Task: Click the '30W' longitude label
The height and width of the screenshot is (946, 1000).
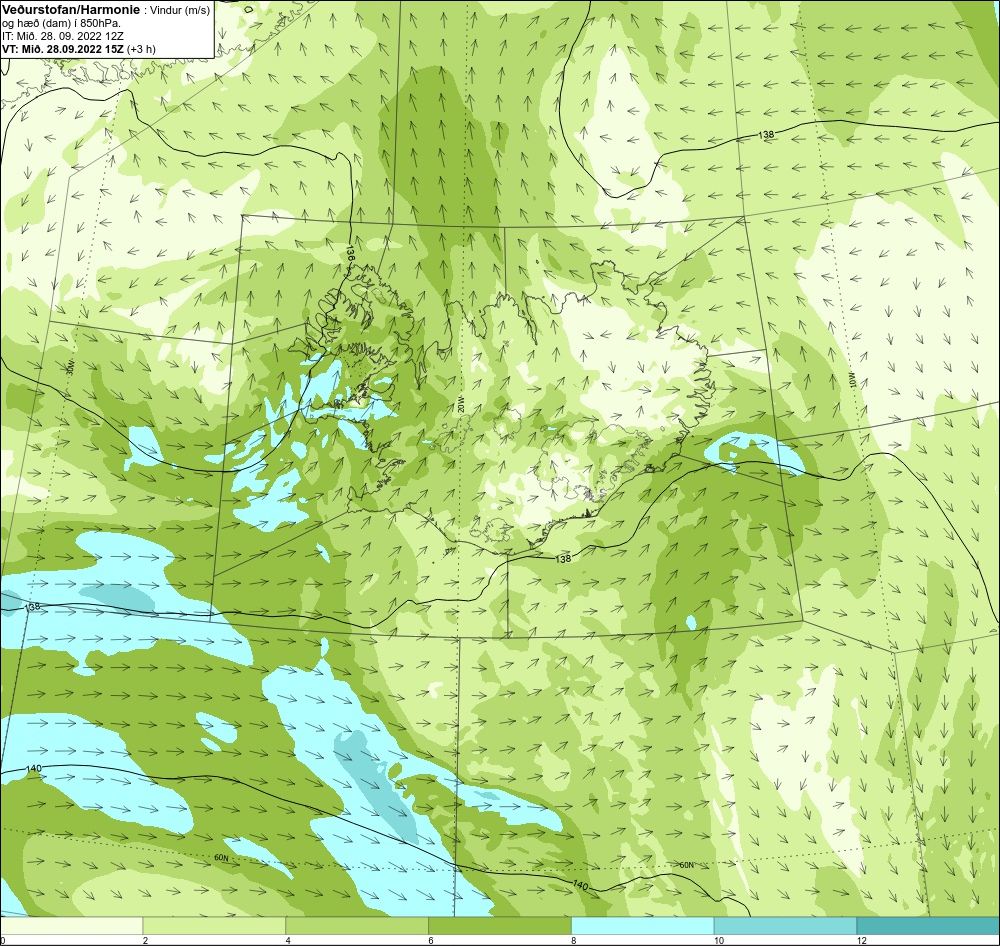Action: tap(70, 367)
